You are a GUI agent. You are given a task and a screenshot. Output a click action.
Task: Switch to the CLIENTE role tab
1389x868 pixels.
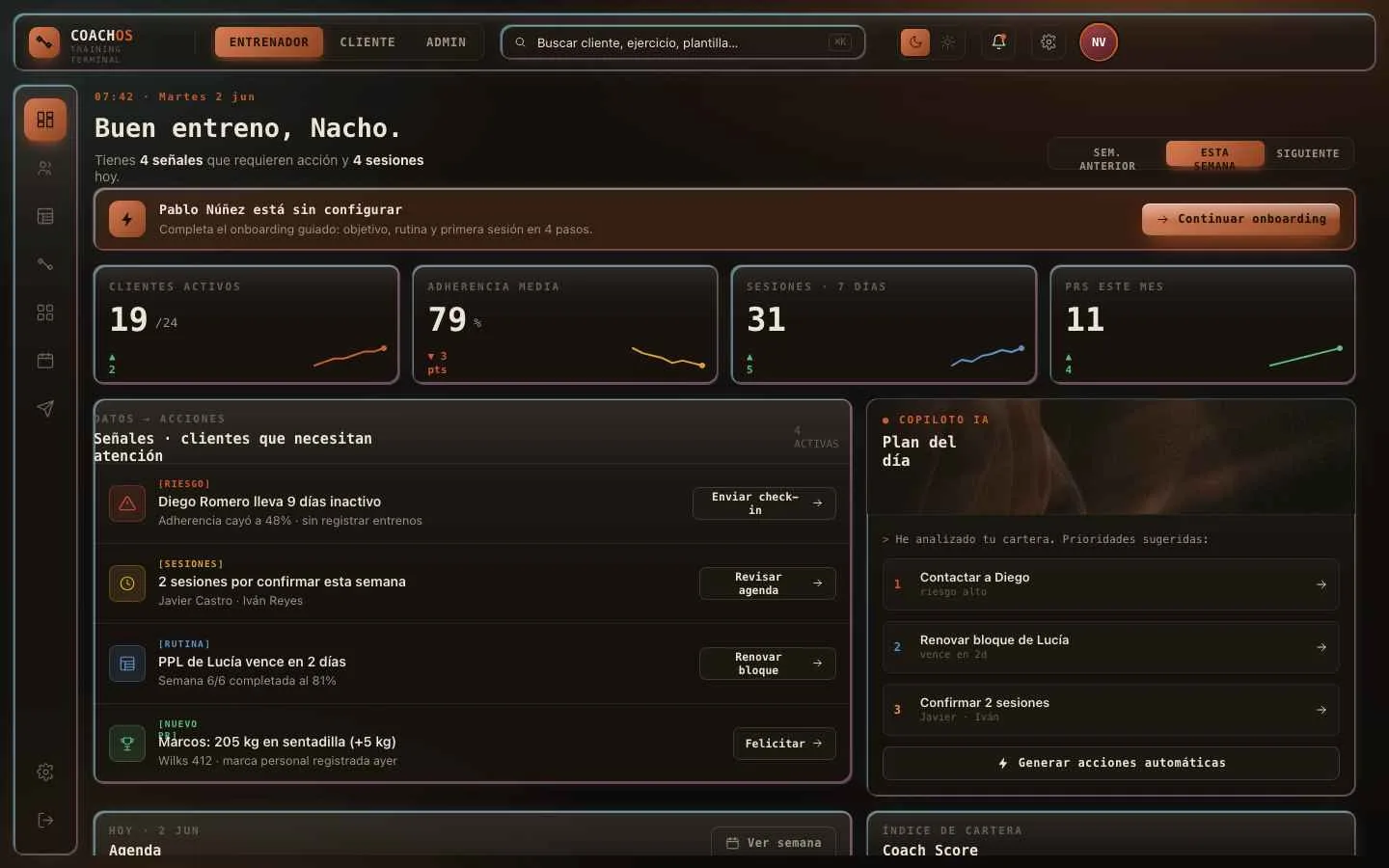click(368, 42)
